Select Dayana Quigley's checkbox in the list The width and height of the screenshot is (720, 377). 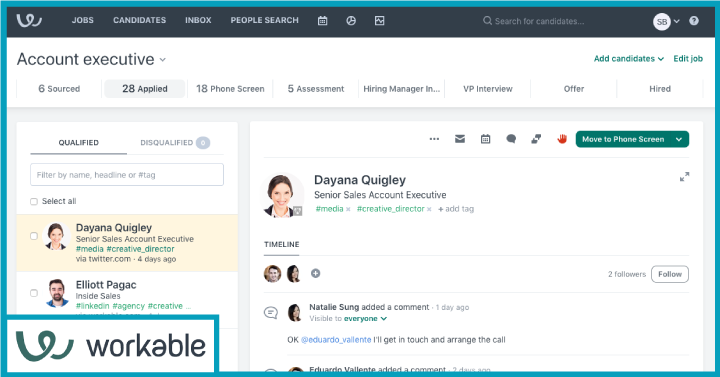(x=34, y=236)
